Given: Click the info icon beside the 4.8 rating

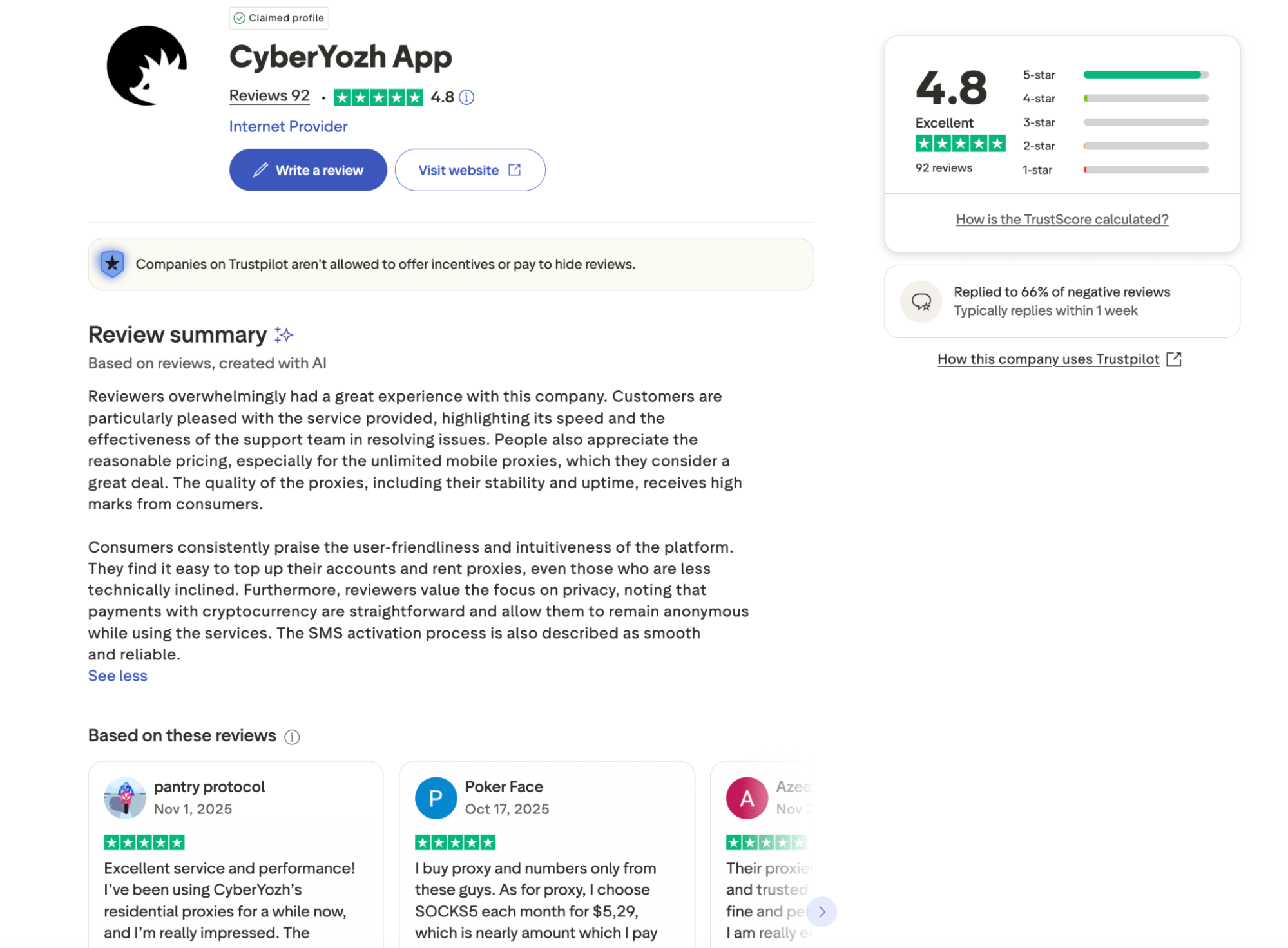Looking at the screenshot, I should point(466,97).
